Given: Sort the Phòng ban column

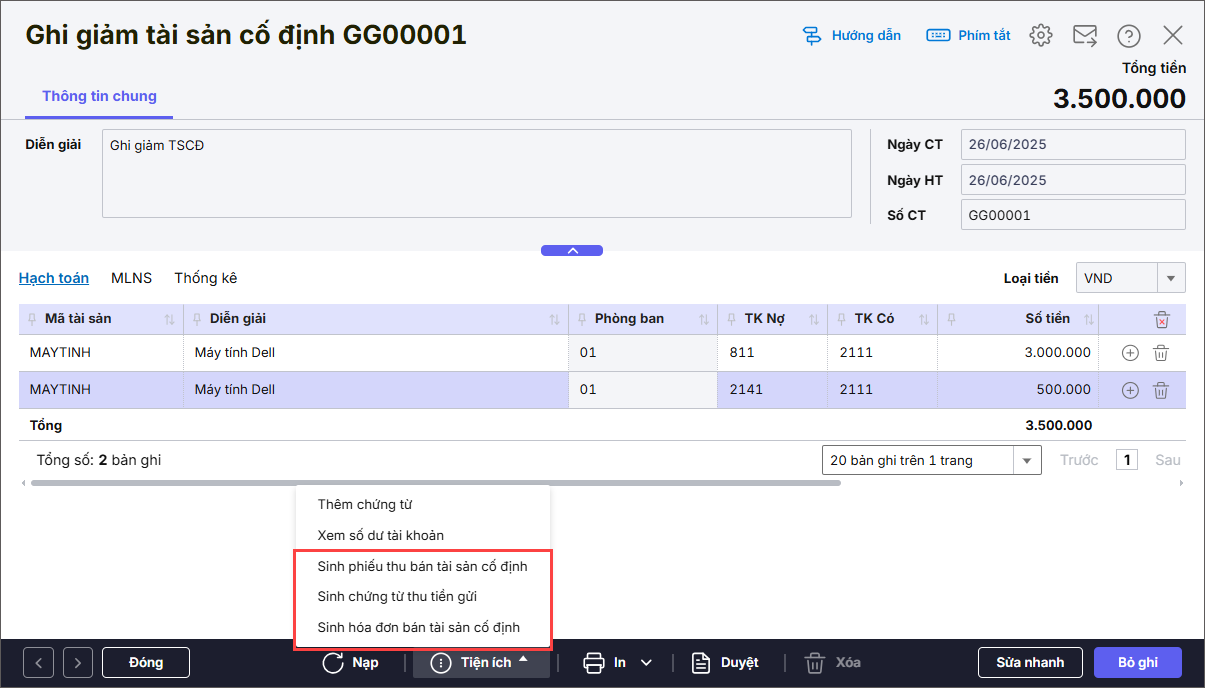Looking at the screenshot, I should point(704,320).
